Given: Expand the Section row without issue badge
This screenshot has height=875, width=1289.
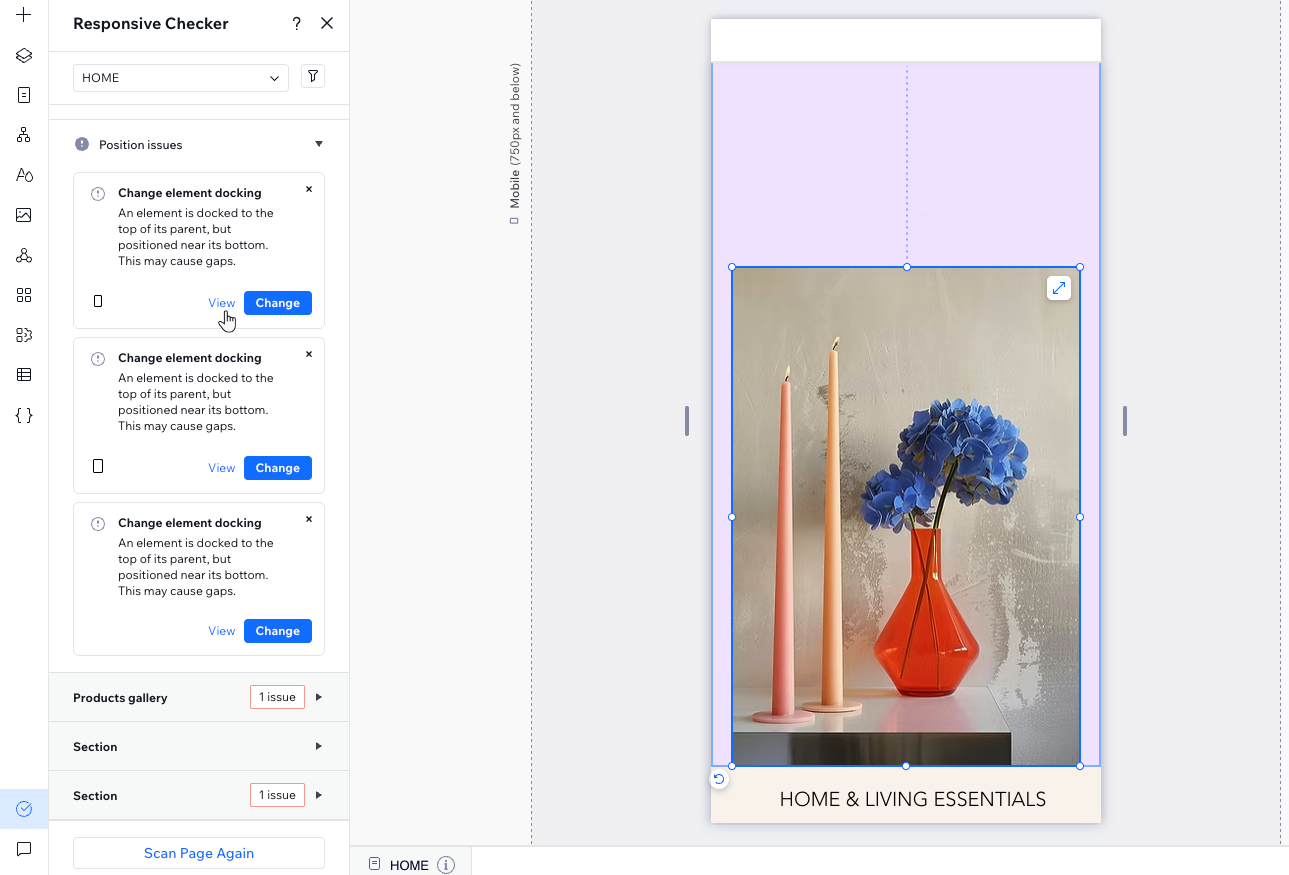Looking at the screenshot, I should pyautogui.click(x=319, y=746).
